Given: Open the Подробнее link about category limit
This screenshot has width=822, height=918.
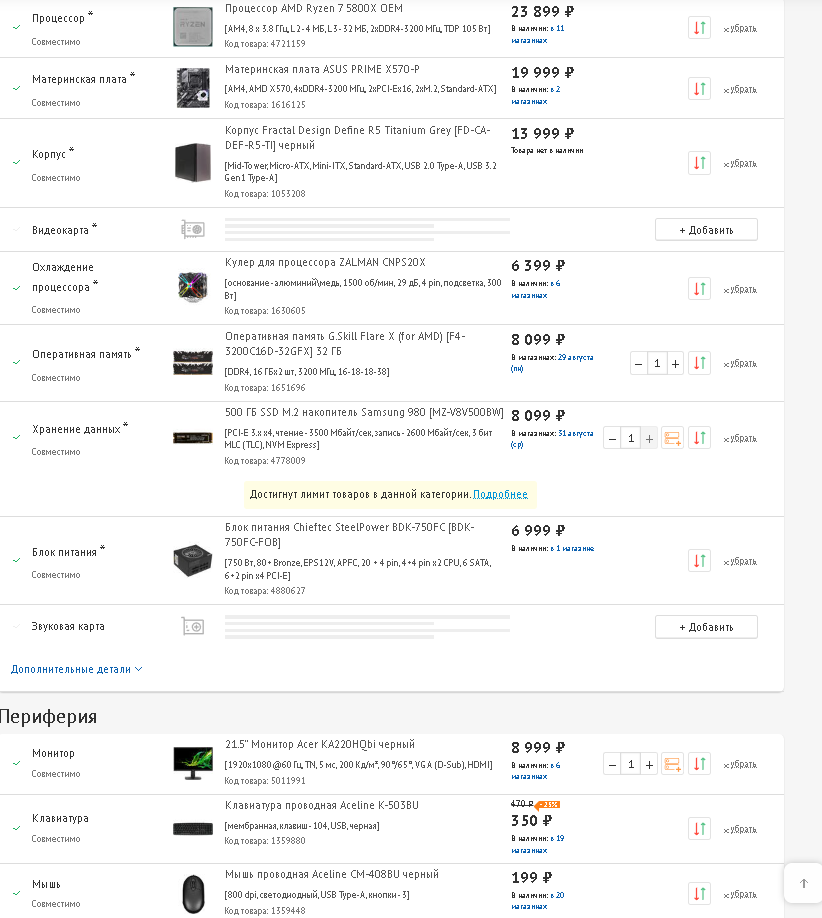Looking at the screenshot, I should [x=500, y=494].
